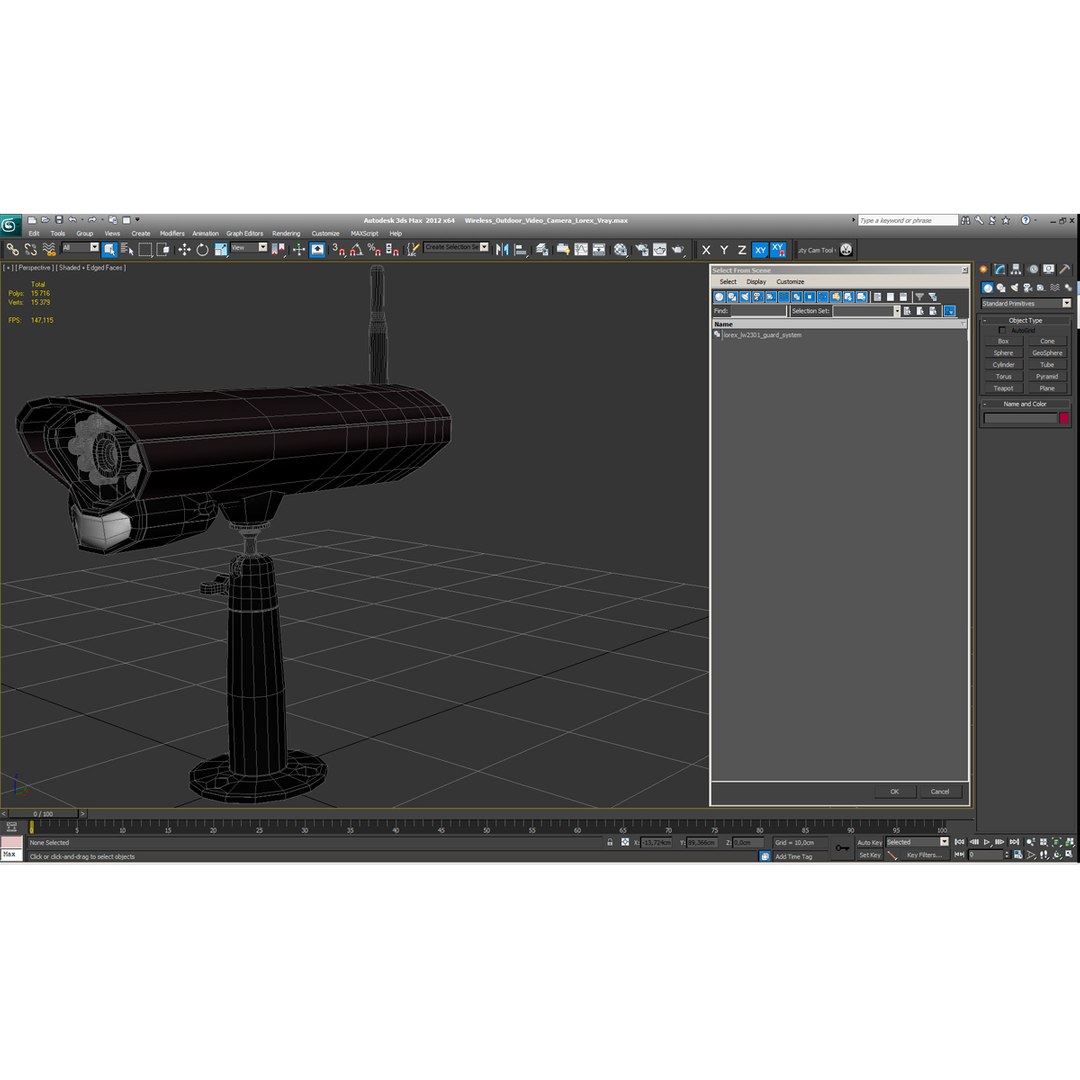Open the Hierarchy command panel tab
1080x1080 pixels.
1016,269
